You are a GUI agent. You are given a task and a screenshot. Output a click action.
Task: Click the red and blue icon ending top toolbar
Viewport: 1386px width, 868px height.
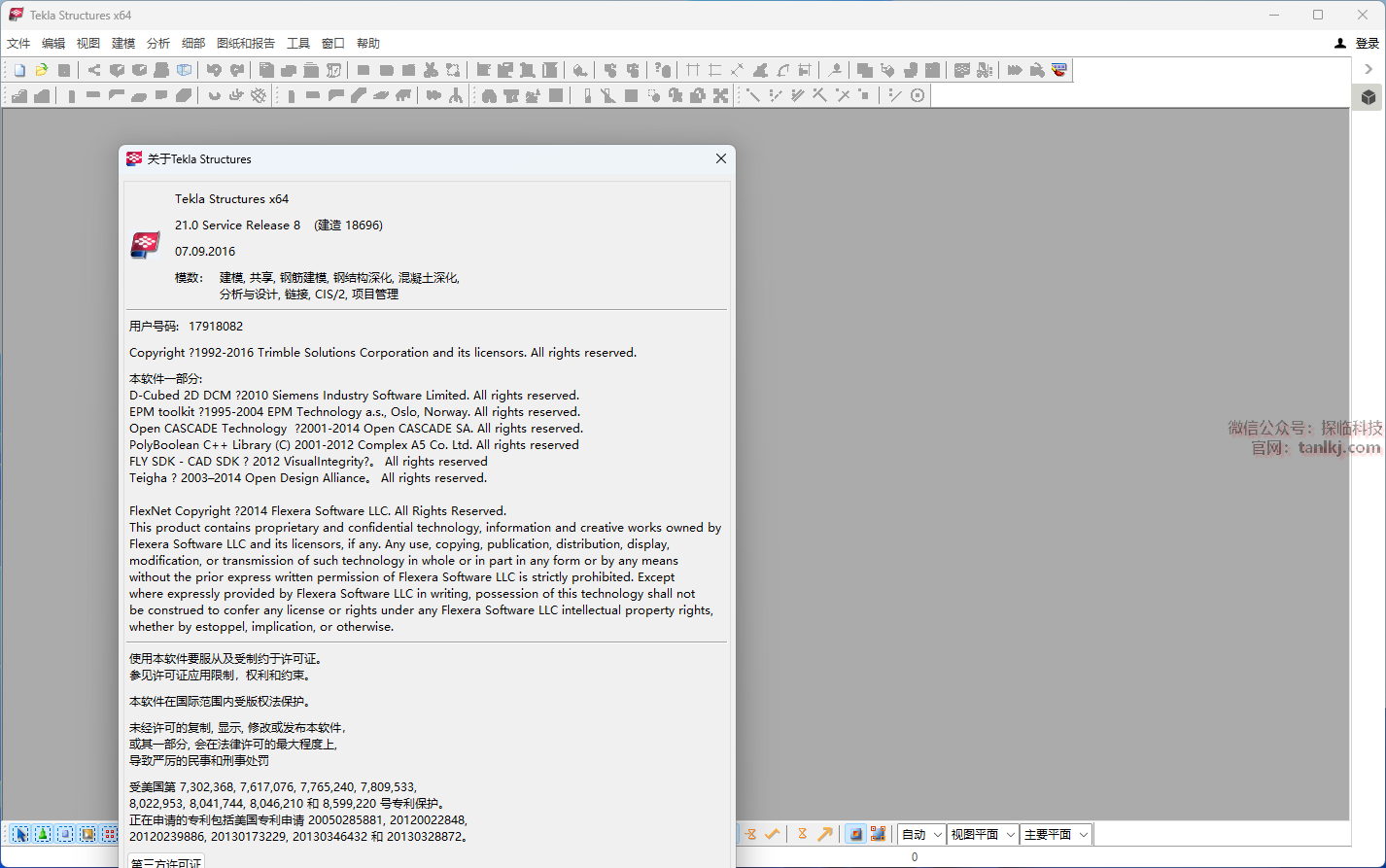tap(1059, 70)
